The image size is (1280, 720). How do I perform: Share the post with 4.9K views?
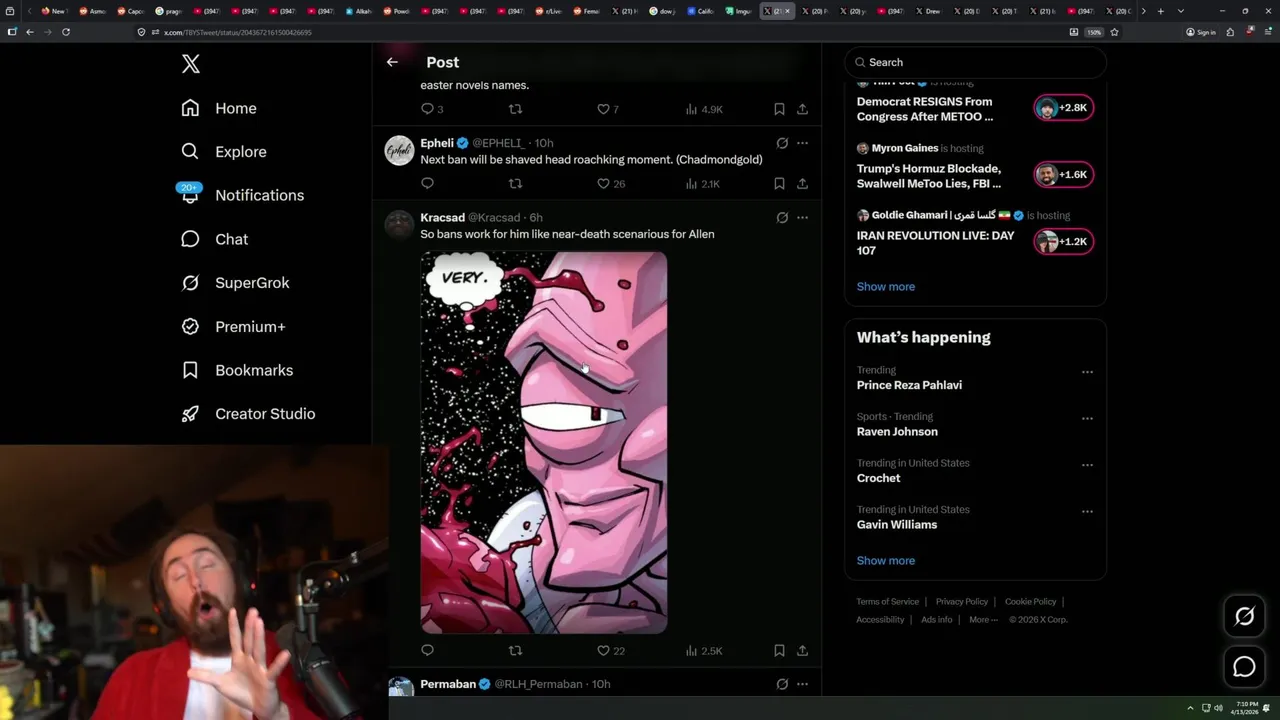pyautogui.click(x=802, y=109)
